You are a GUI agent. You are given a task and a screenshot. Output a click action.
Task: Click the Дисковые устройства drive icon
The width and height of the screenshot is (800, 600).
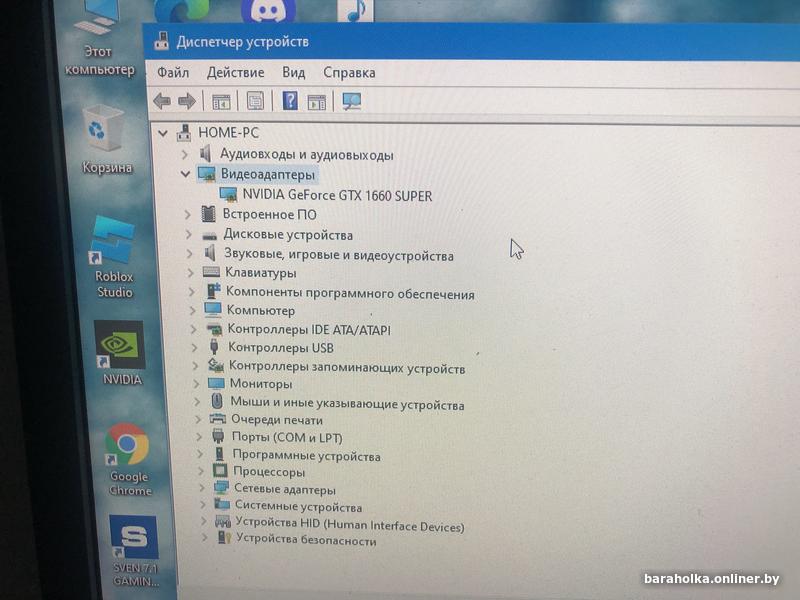point(210,236)
